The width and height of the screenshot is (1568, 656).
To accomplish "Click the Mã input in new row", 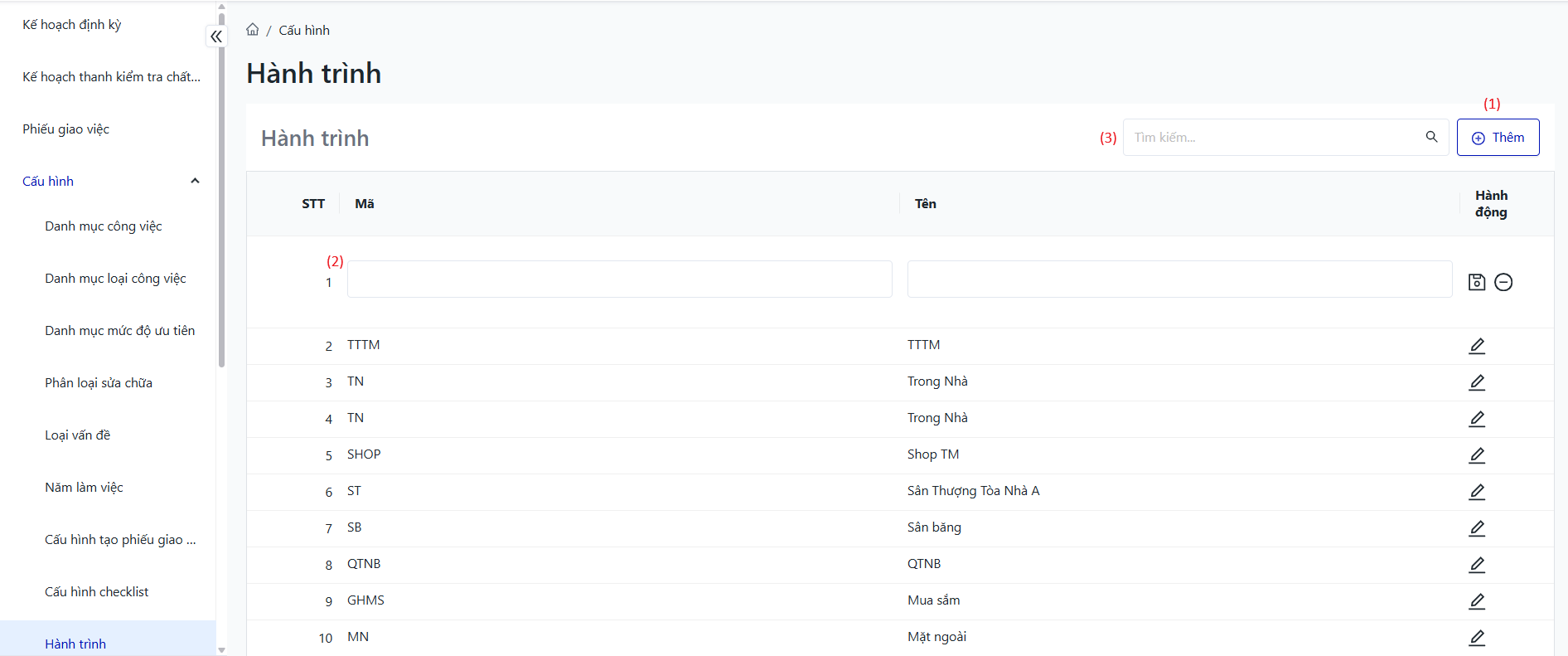I will [x=619, y=279].
